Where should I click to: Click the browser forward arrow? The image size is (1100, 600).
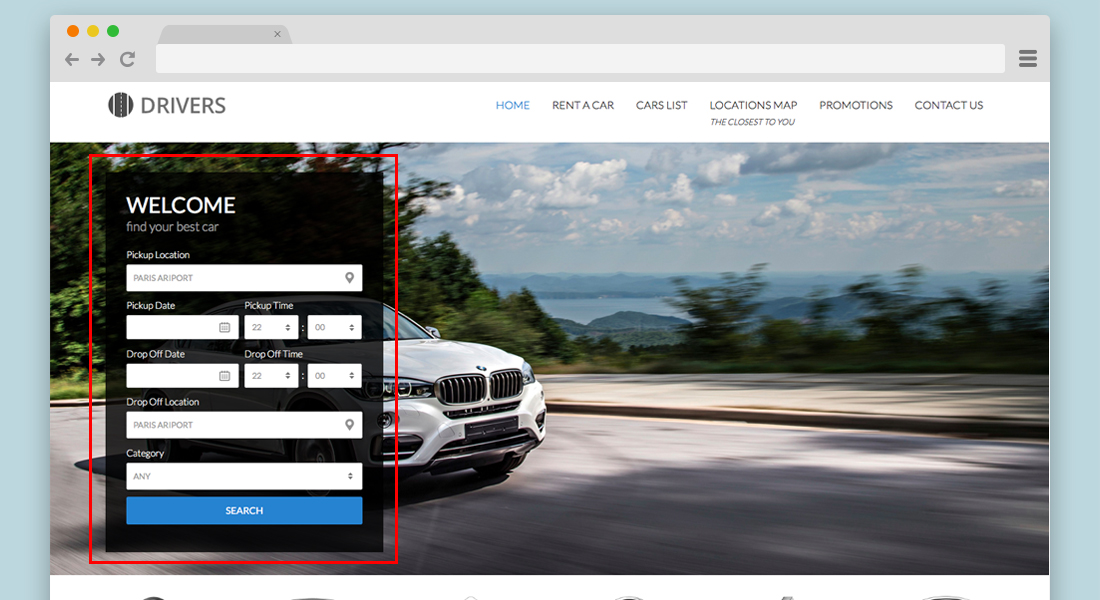98,60
